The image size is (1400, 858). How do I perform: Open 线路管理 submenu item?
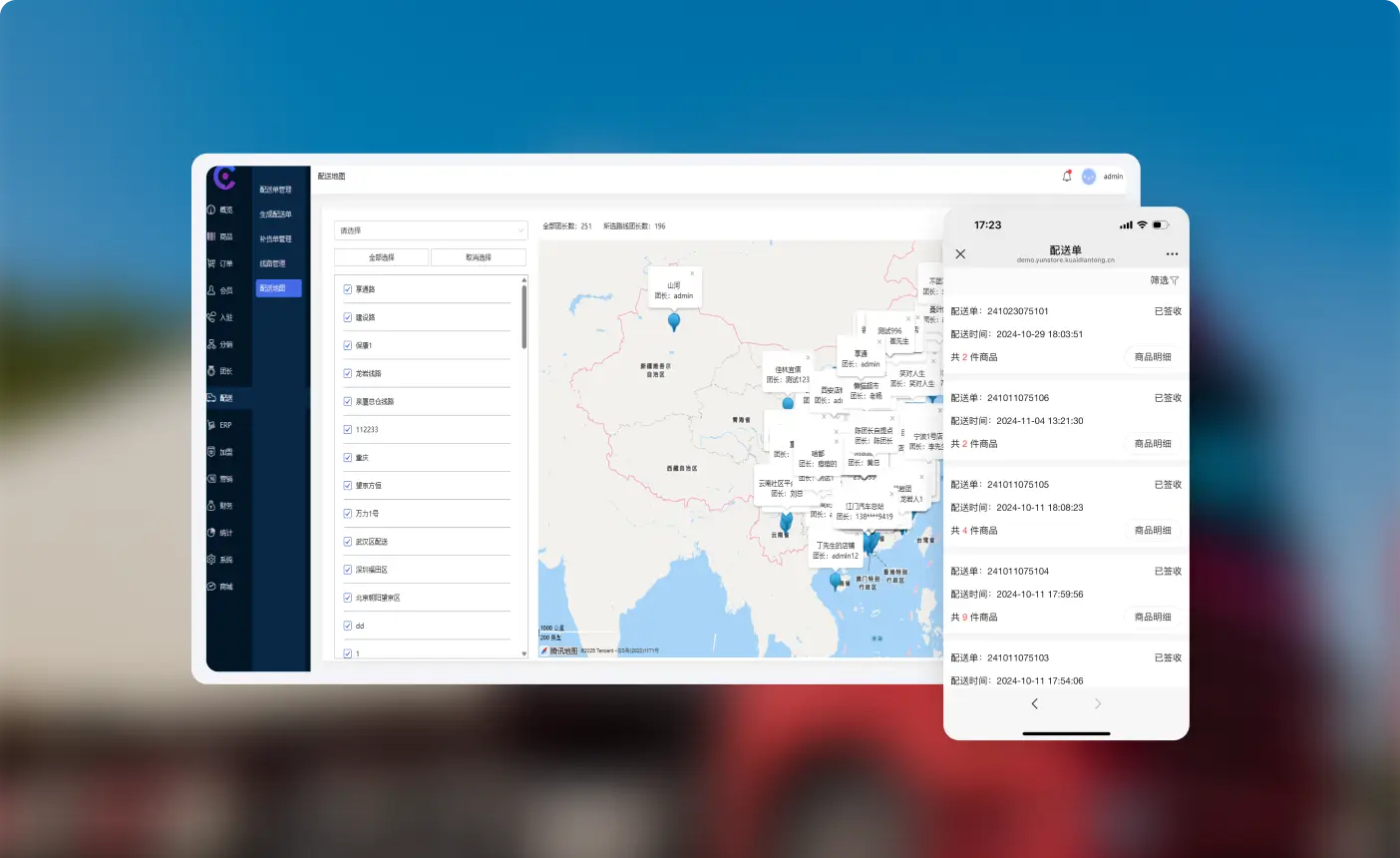coord(272,263)
